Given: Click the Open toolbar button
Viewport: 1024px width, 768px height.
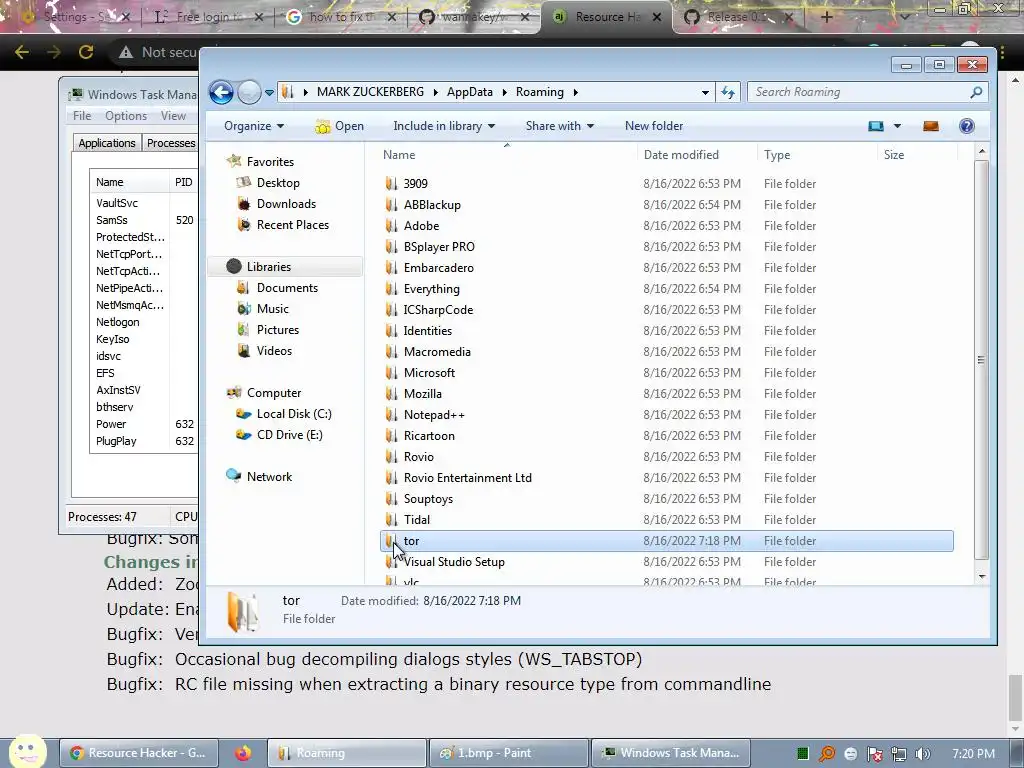Looking at the screenshot, I should click(x=340, y=126).
